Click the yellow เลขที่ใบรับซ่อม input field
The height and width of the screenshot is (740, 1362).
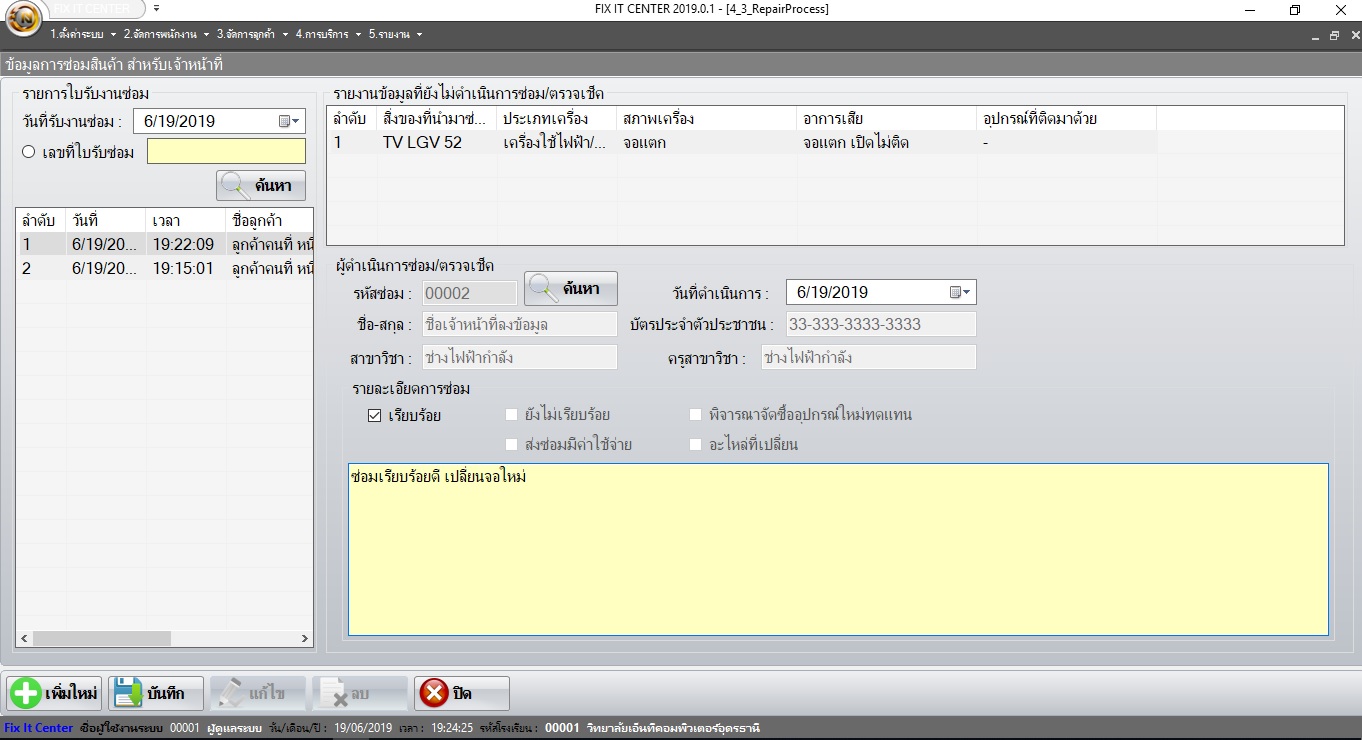tap(225, 151)
